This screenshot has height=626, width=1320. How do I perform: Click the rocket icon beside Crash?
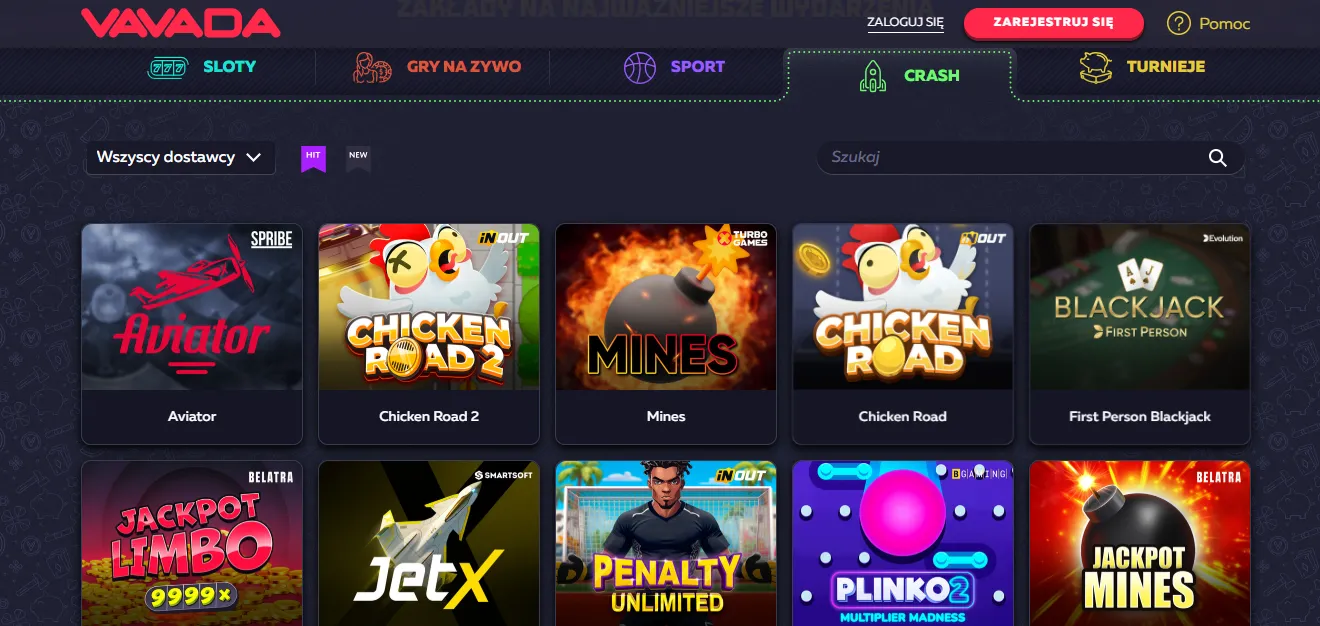point(873,75)
